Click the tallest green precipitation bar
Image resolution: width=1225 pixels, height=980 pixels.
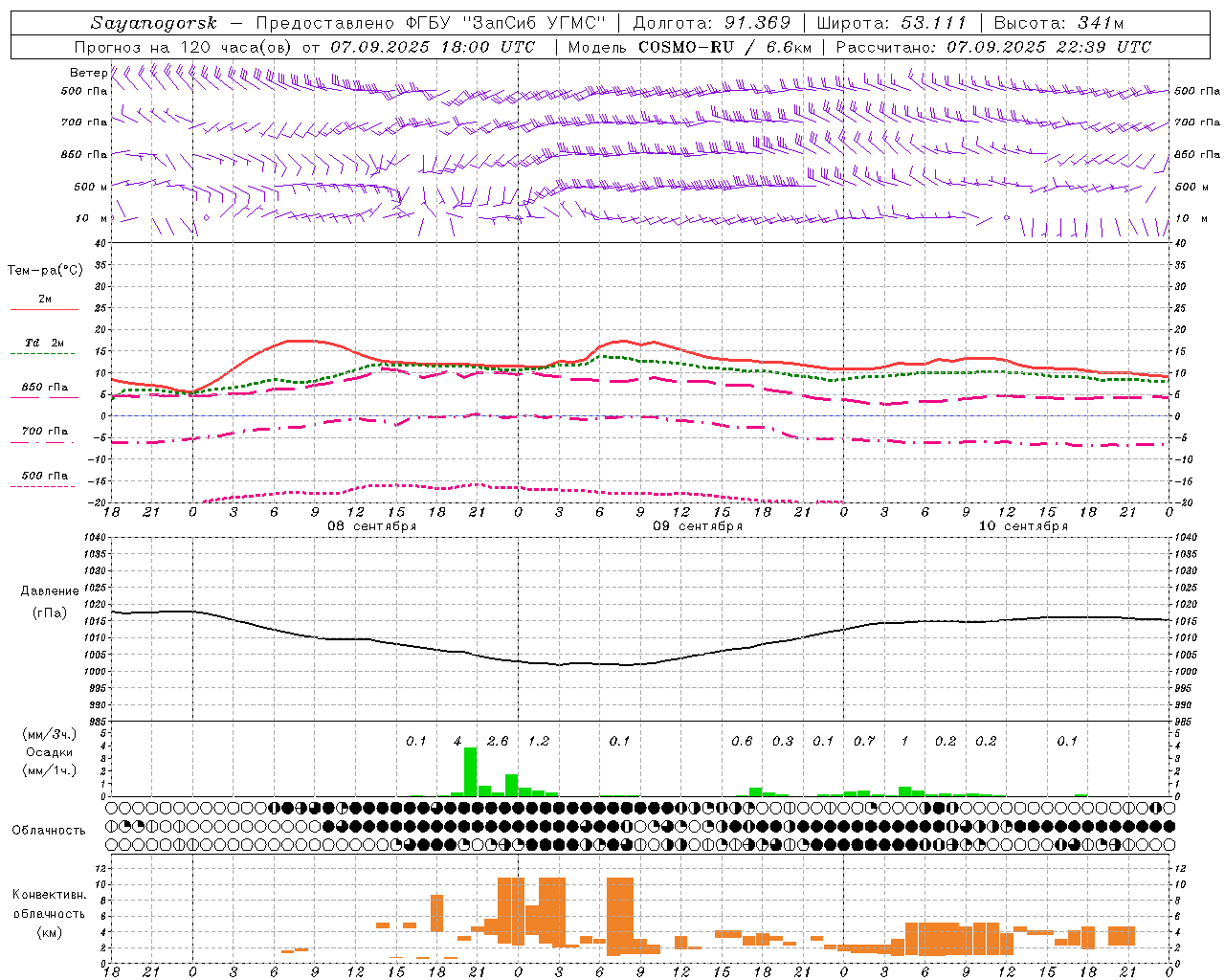(470, 771)
